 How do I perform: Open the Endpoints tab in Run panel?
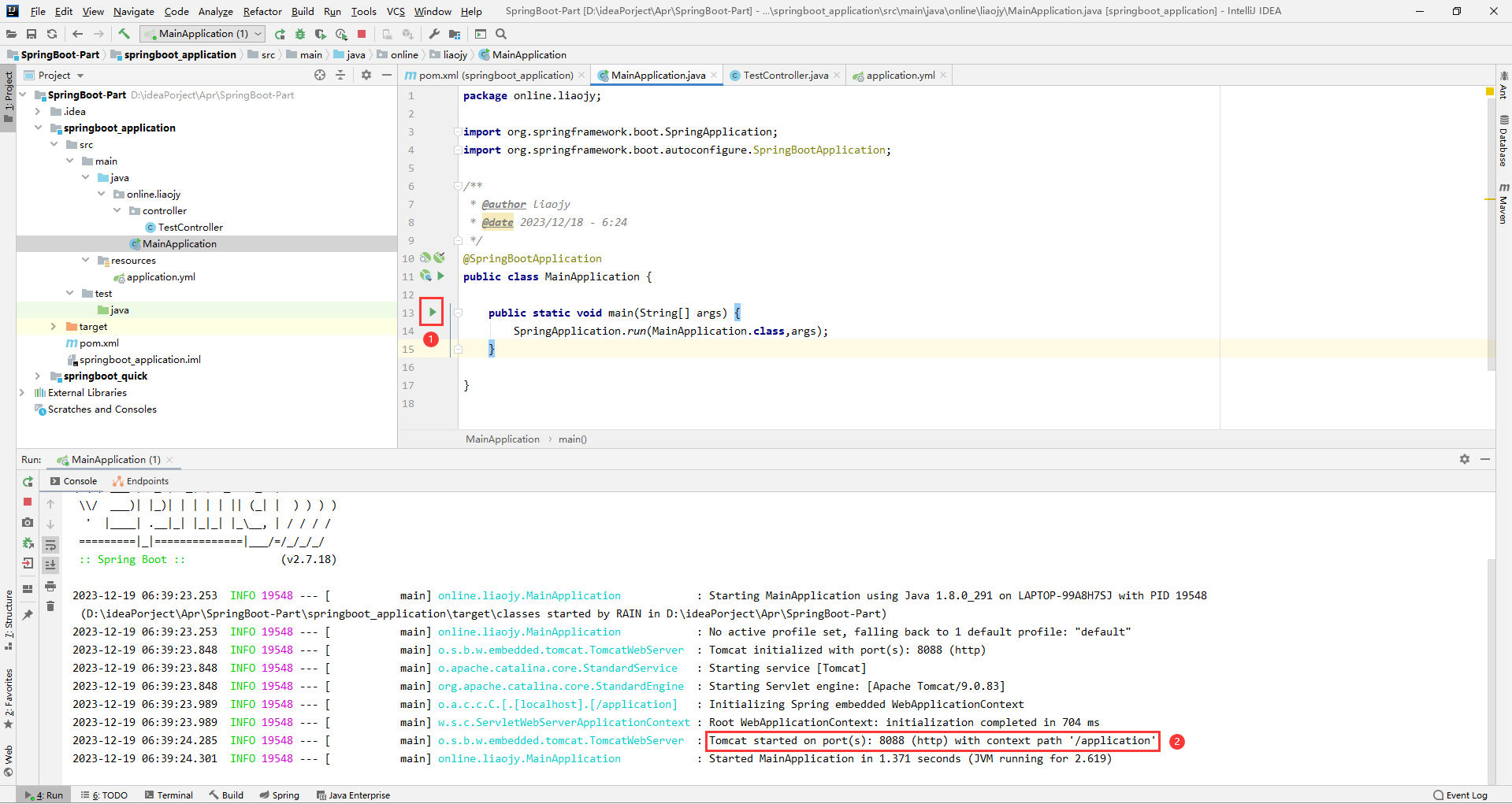tap(140, 481)
